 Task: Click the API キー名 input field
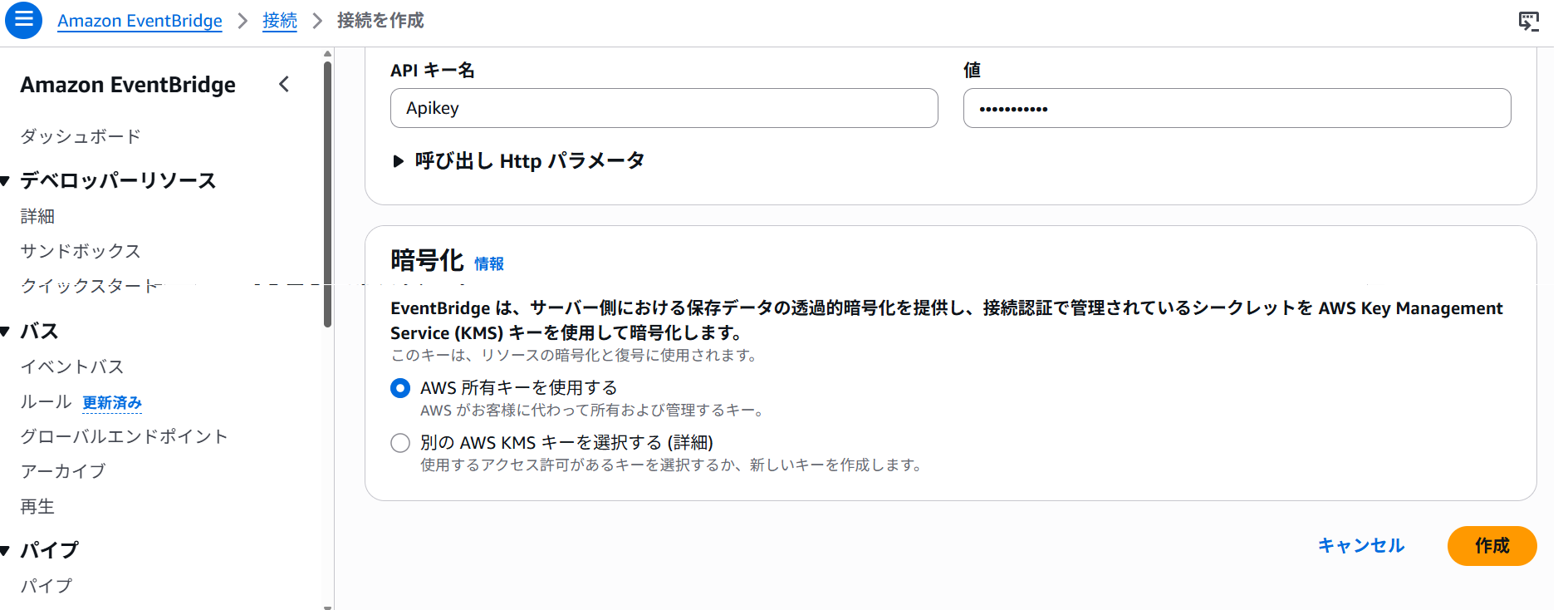(x=664, y=108)
